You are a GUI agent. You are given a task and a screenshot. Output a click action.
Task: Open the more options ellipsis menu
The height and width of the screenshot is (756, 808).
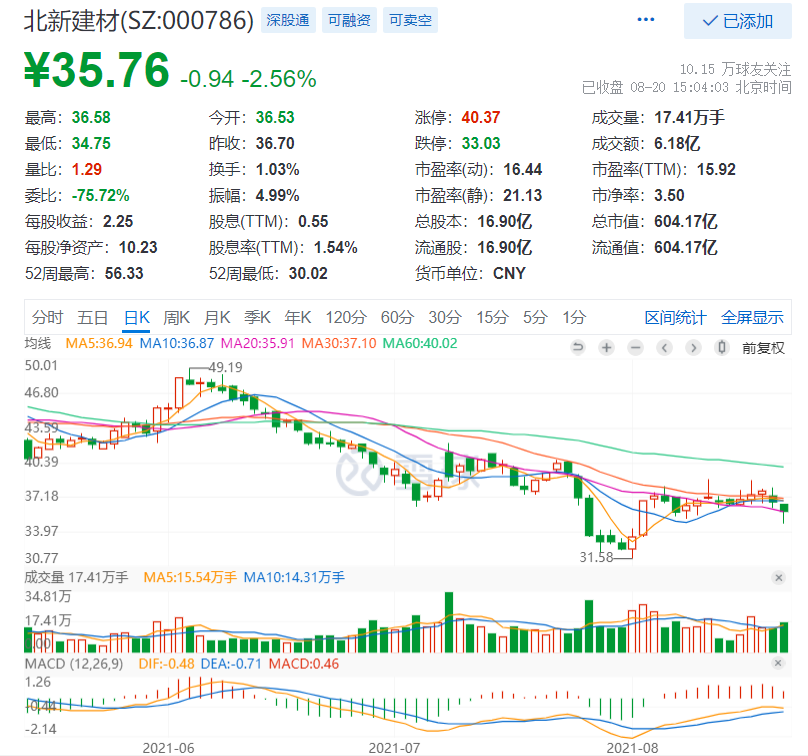tap(645, 19)
